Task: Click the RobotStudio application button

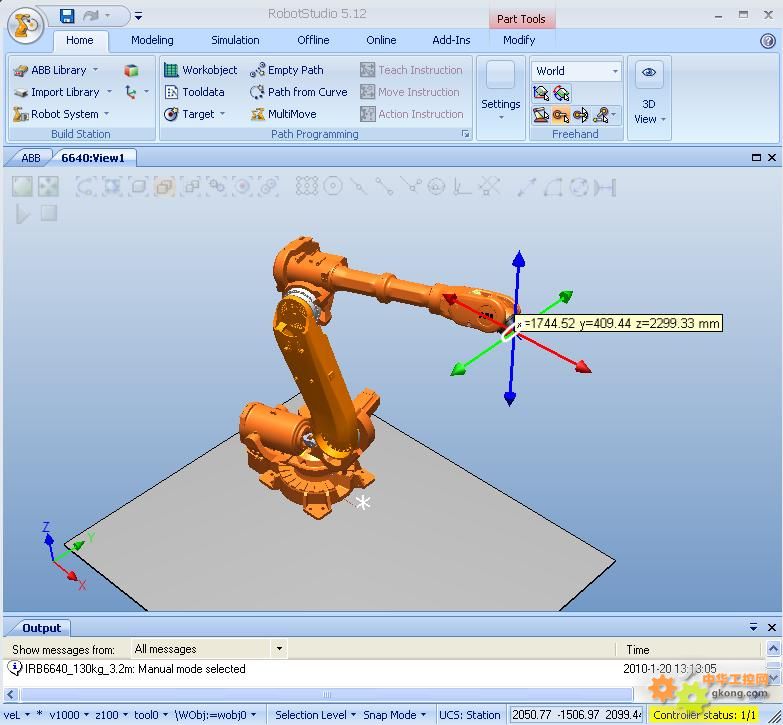Action: (25, 26)
